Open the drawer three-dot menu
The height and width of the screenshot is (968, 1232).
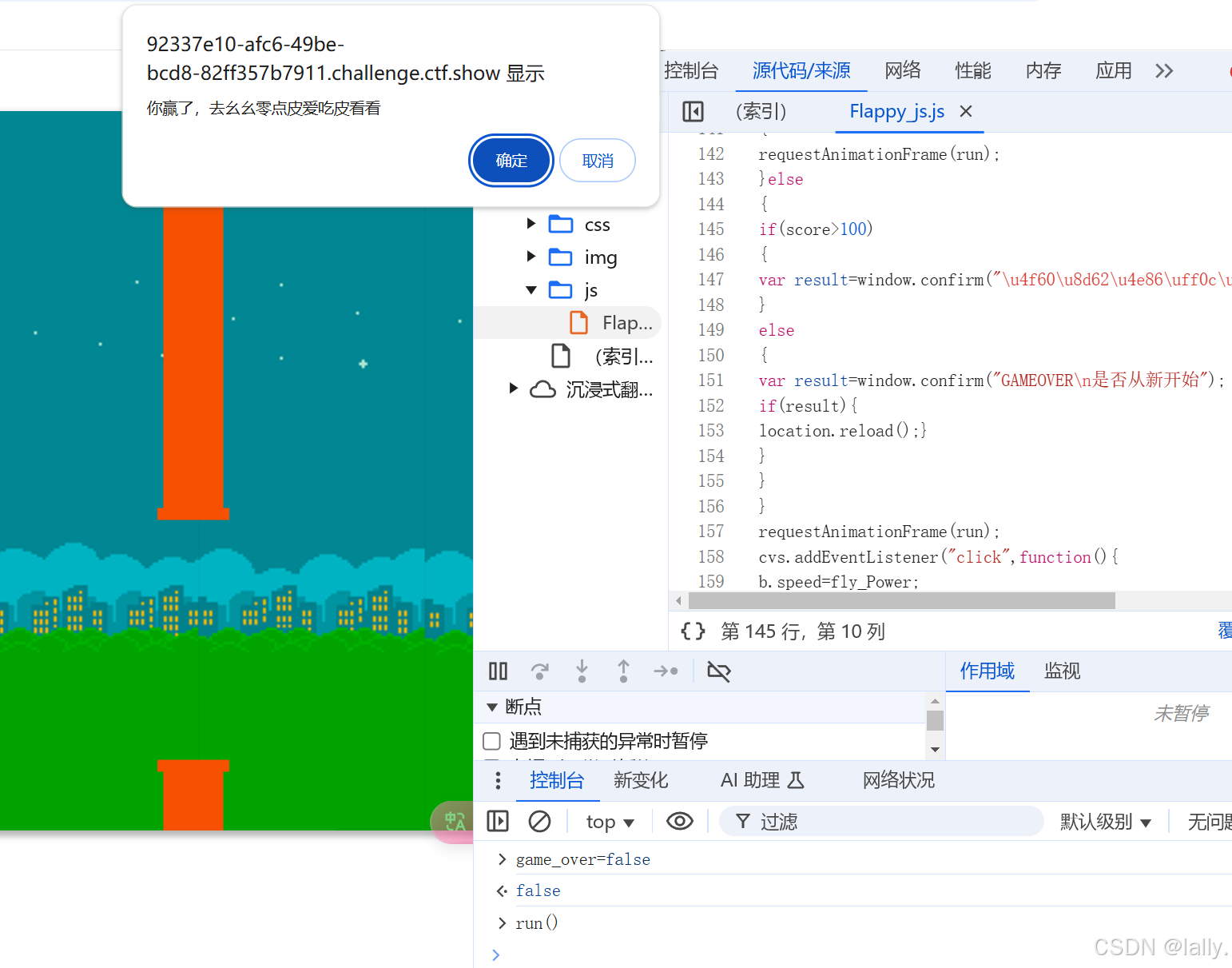click(x=498, y=780)
